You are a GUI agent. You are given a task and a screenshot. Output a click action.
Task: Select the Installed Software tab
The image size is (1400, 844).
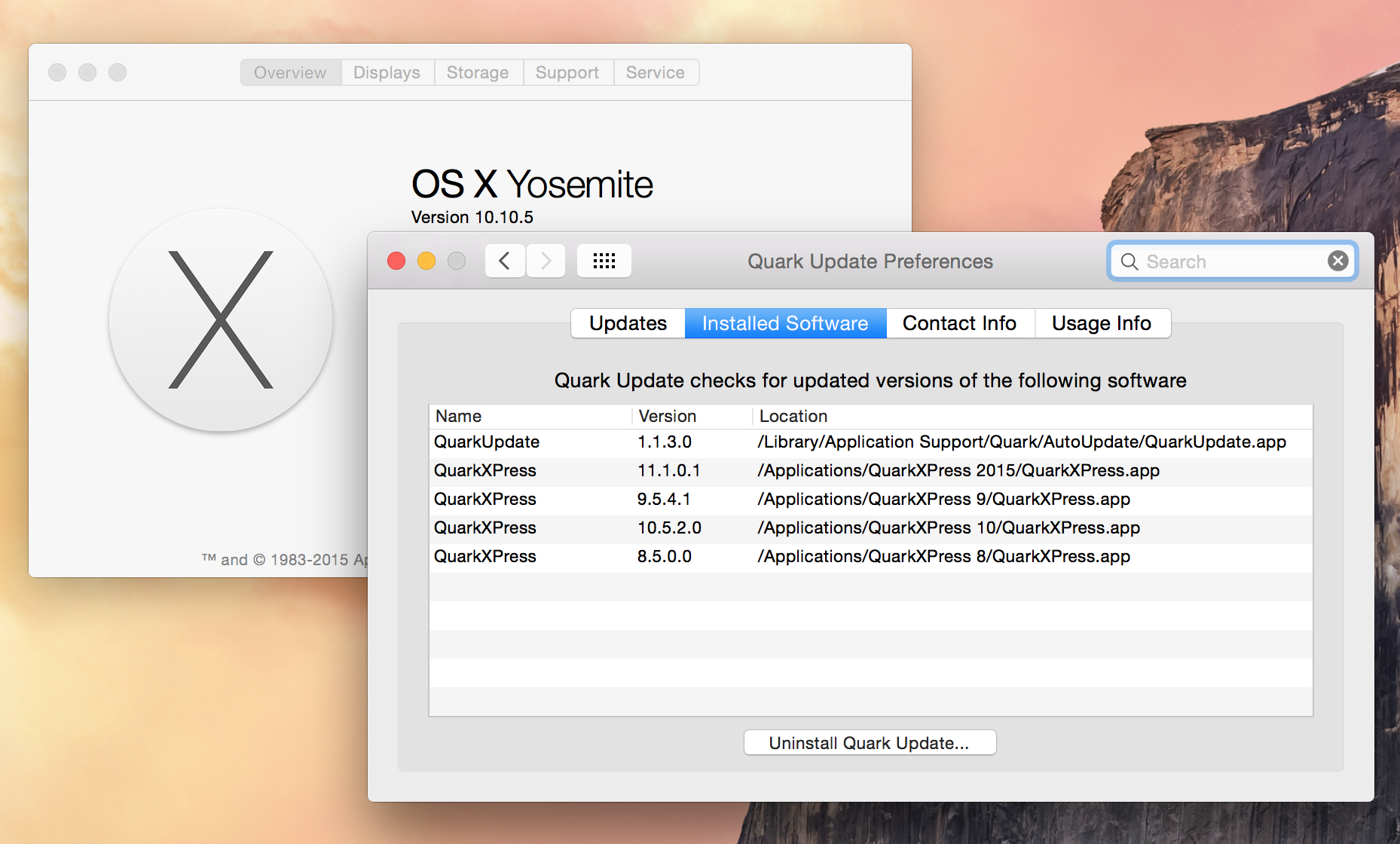785,323
